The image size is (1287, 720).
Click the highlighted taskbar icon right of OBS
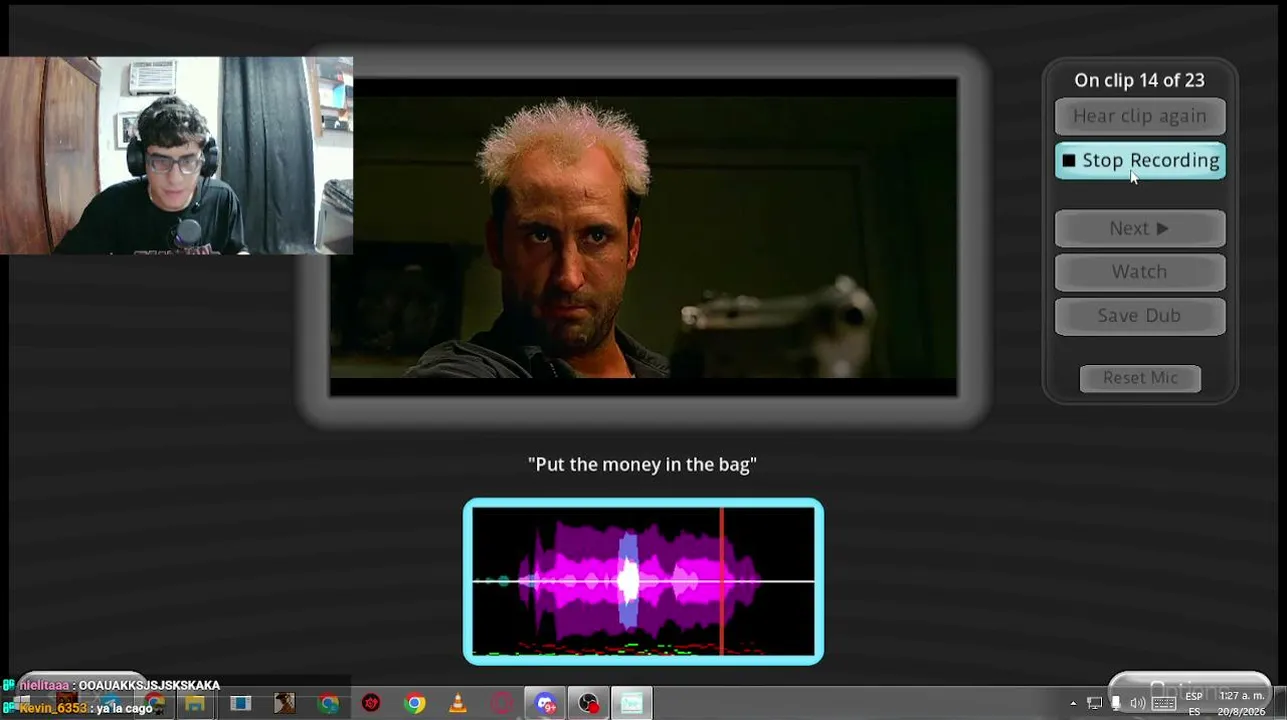[x=631, y=704]
